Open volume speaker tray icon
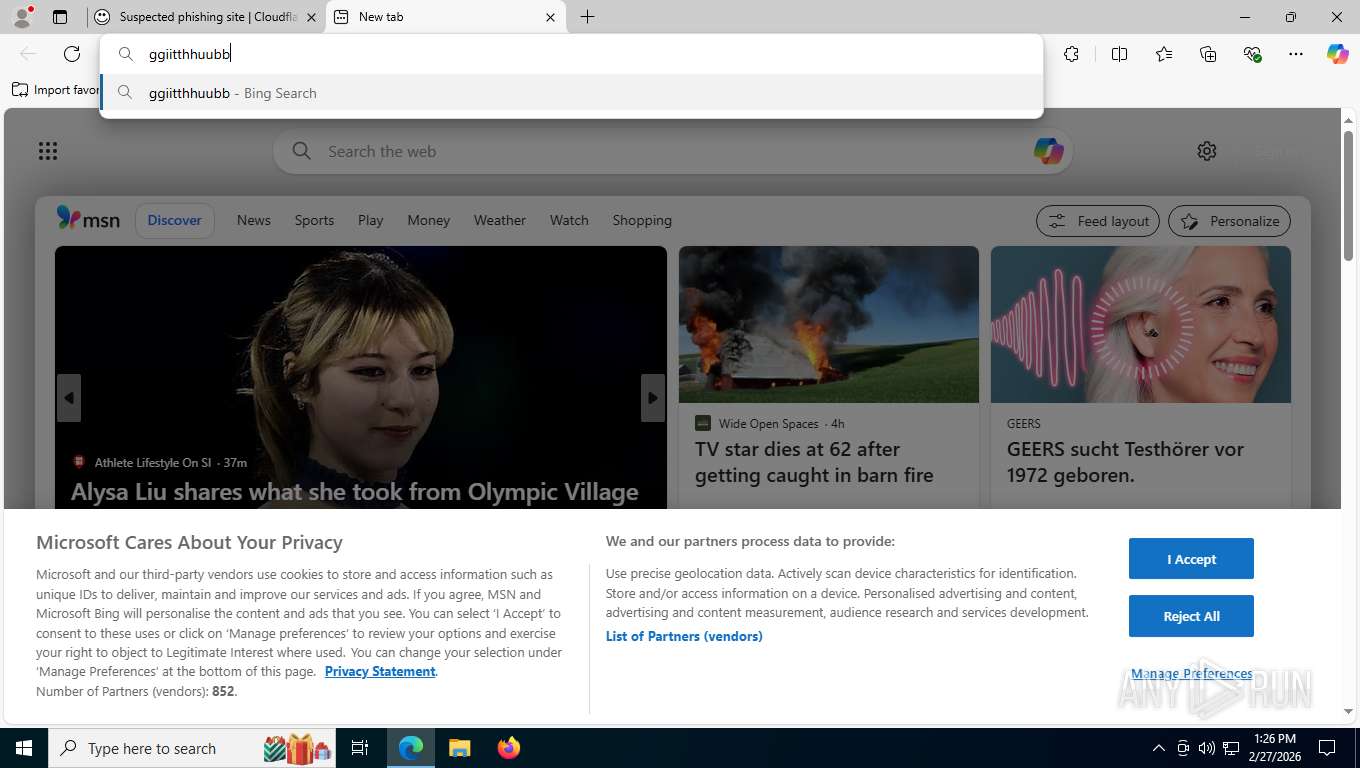The image size is (1360, 768). pos(1207,748)
